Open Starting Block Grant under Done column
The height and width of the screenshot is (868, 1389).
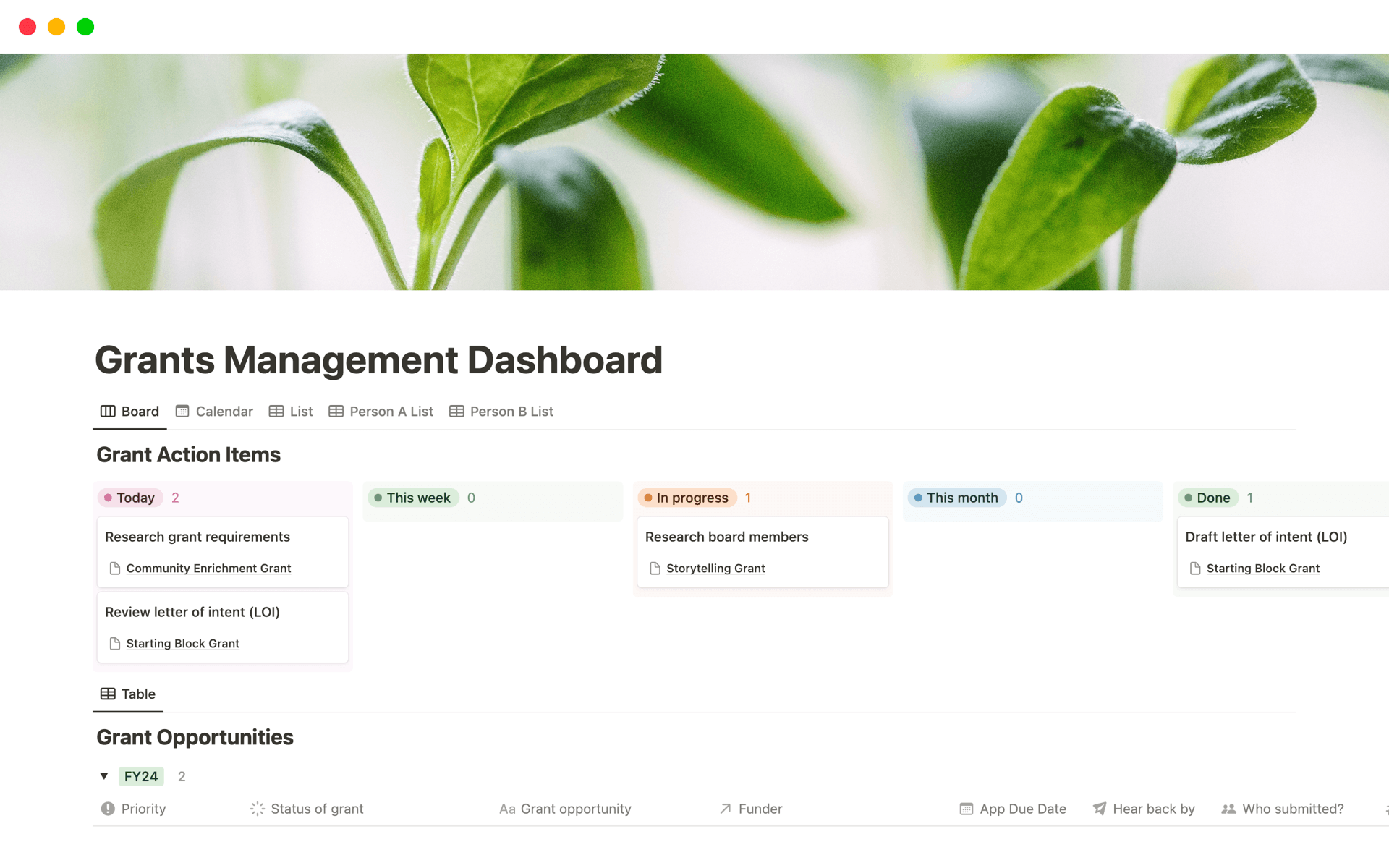(1263, 568)
